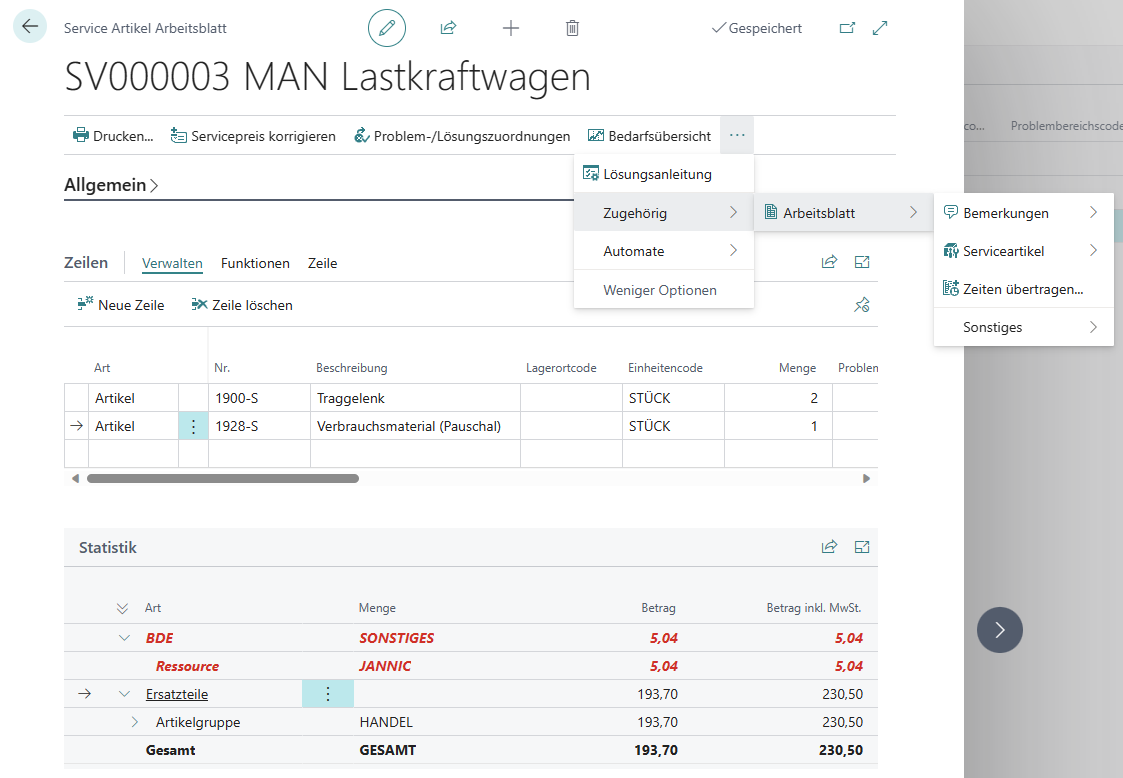Expand the Allgemein section
Viewport: 1123px width, 778px height.
click(112, 185)
